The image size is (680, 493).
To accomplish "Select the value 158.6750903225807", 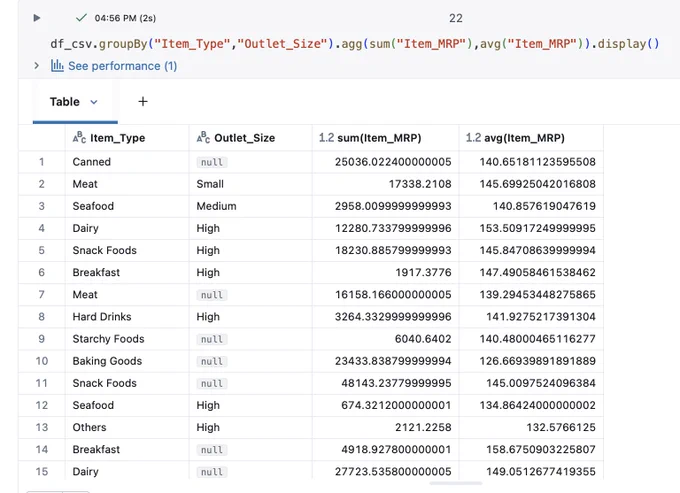I will pyautogui.click(x=541, y=449).
